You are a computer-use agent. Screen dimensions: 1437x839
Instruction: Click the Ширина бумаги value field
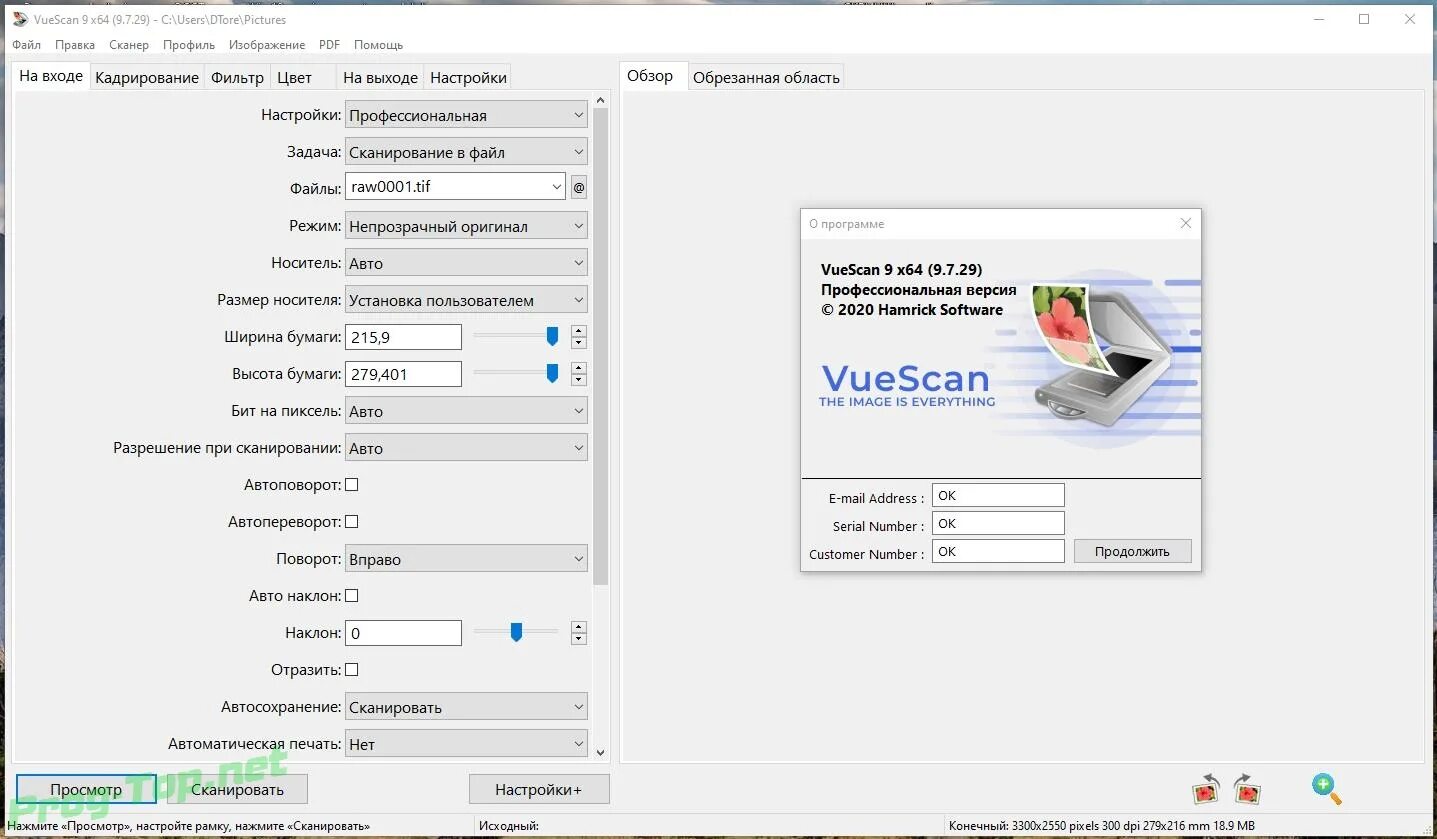coord(403,337)
